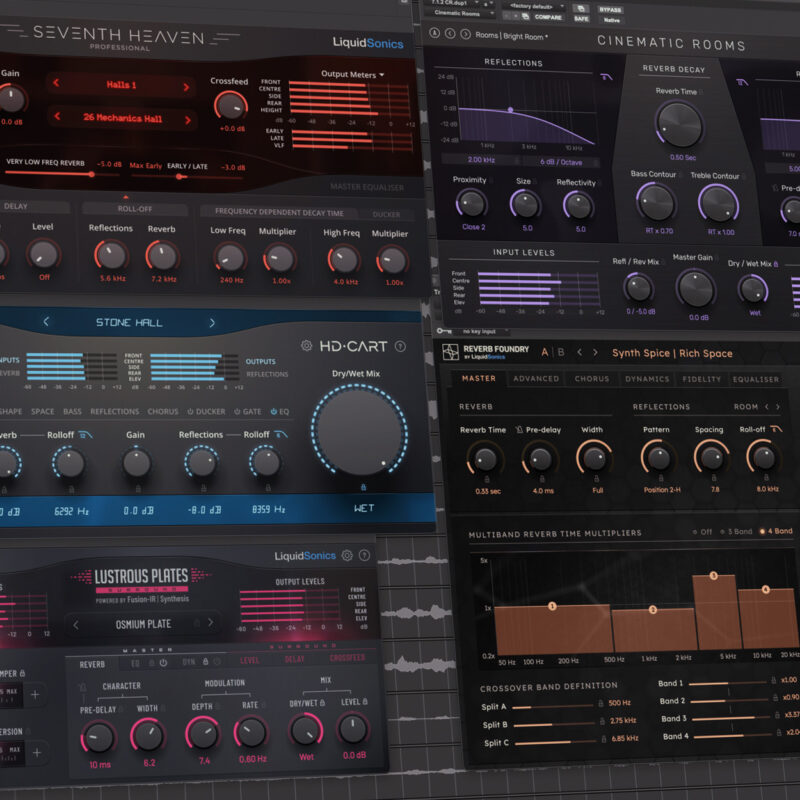Screen dimensions: 800x800
Task: Click REFLECTIONS meter label in HD Cart
Action: pos(267,374)
